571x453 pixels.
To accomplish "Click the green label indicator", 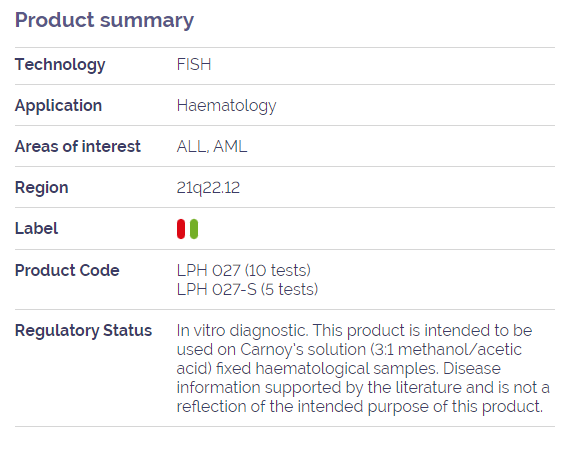I will point(194,229).
